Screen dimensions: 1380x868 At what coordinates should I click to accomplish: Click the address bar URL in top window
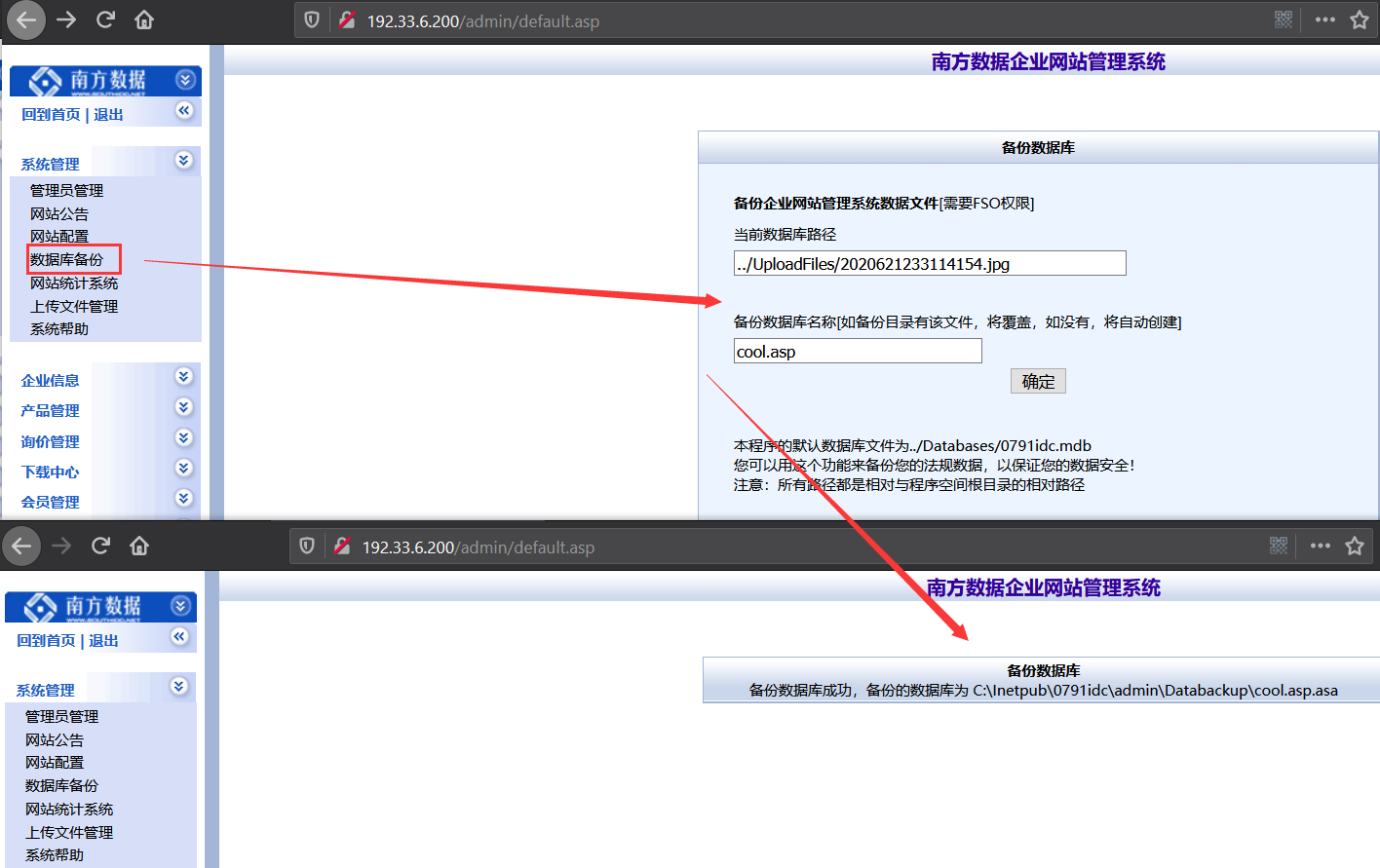coord(482,21)
